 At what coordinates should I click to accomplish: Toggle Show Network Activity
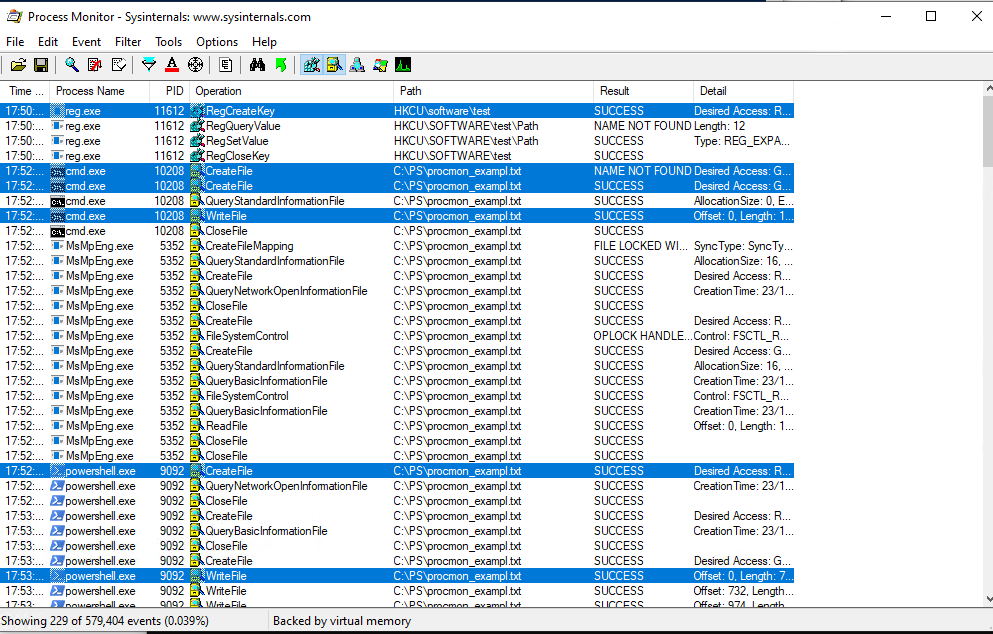pyautogui.click(x=357, y=65)
